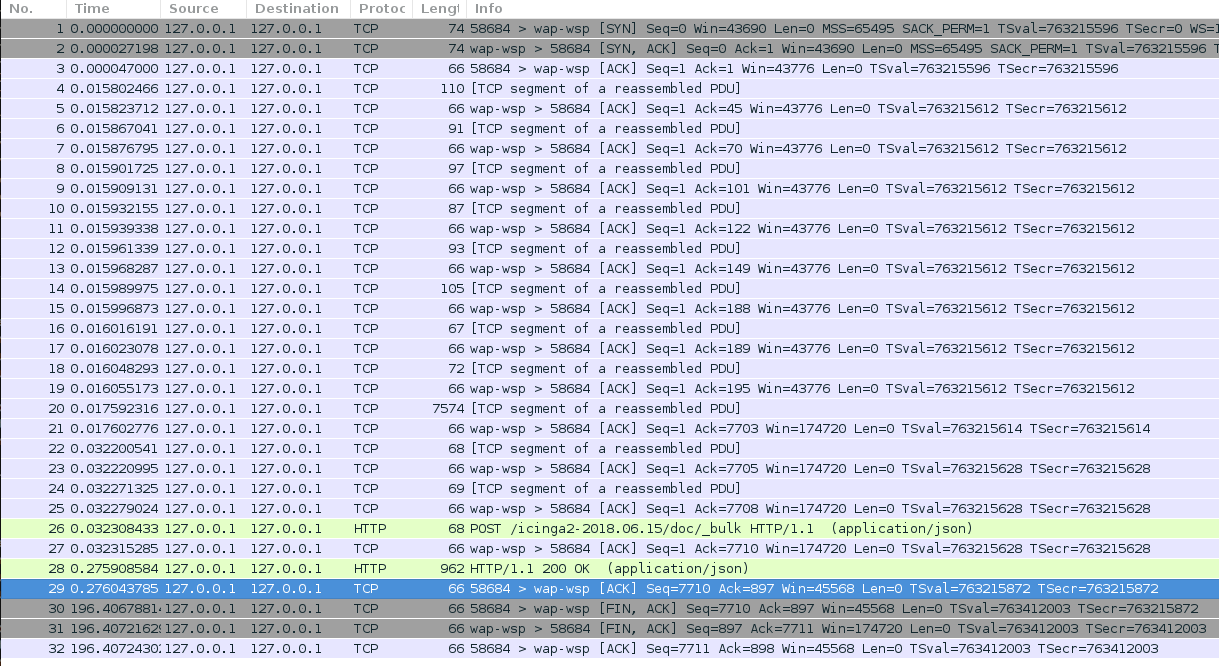Select packet 24 with length 69
The image size is (1219, 666).
coord(609,488)
